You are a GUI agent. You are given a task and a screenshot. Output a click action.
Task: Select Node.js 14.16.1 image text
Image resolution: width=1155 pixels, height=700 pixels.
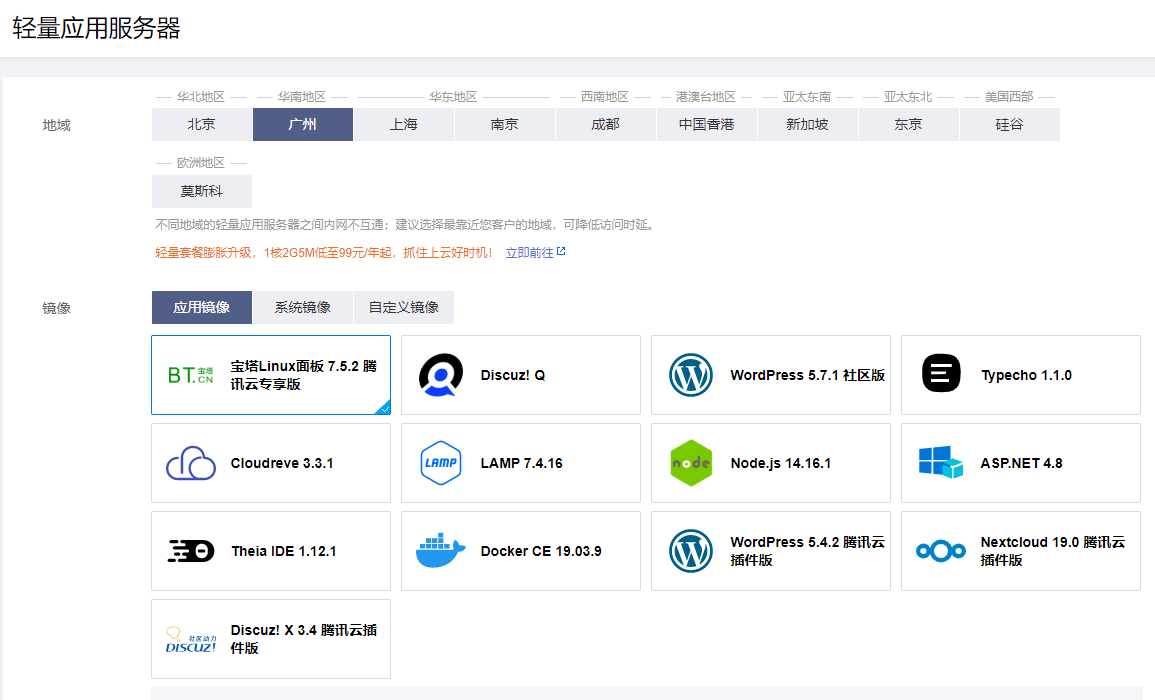pyautogui.click(x=781, y=463)
